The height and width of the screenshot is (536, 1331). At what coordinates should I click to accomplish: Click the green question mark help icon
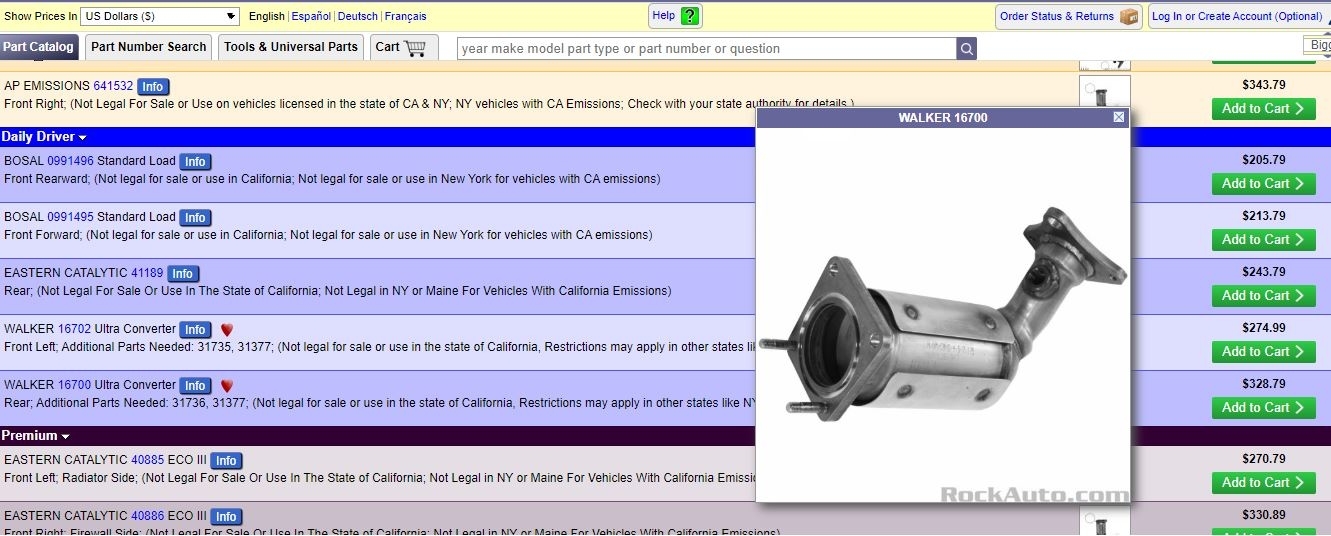point(689,16)
